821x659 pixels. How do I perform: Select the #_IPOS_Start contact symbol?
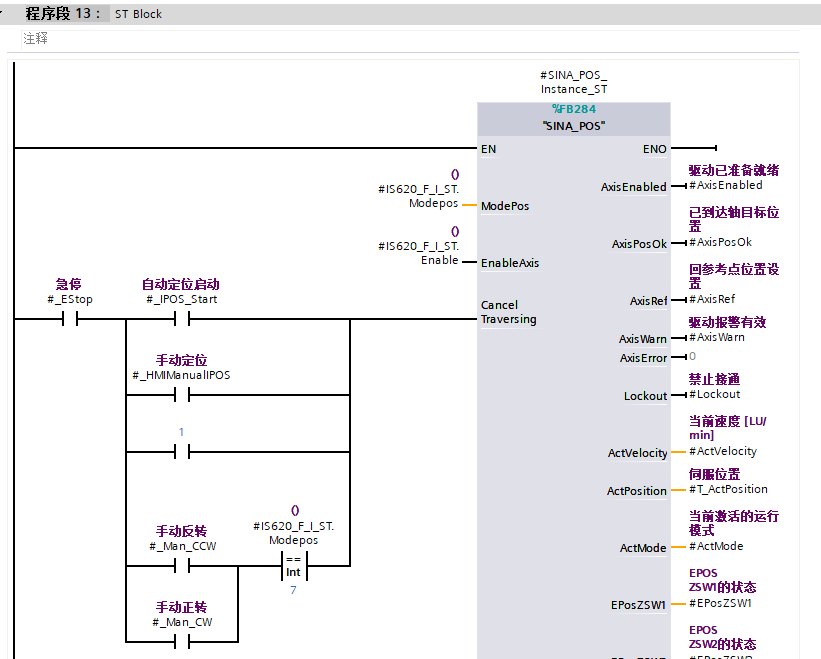coord(181,320)
